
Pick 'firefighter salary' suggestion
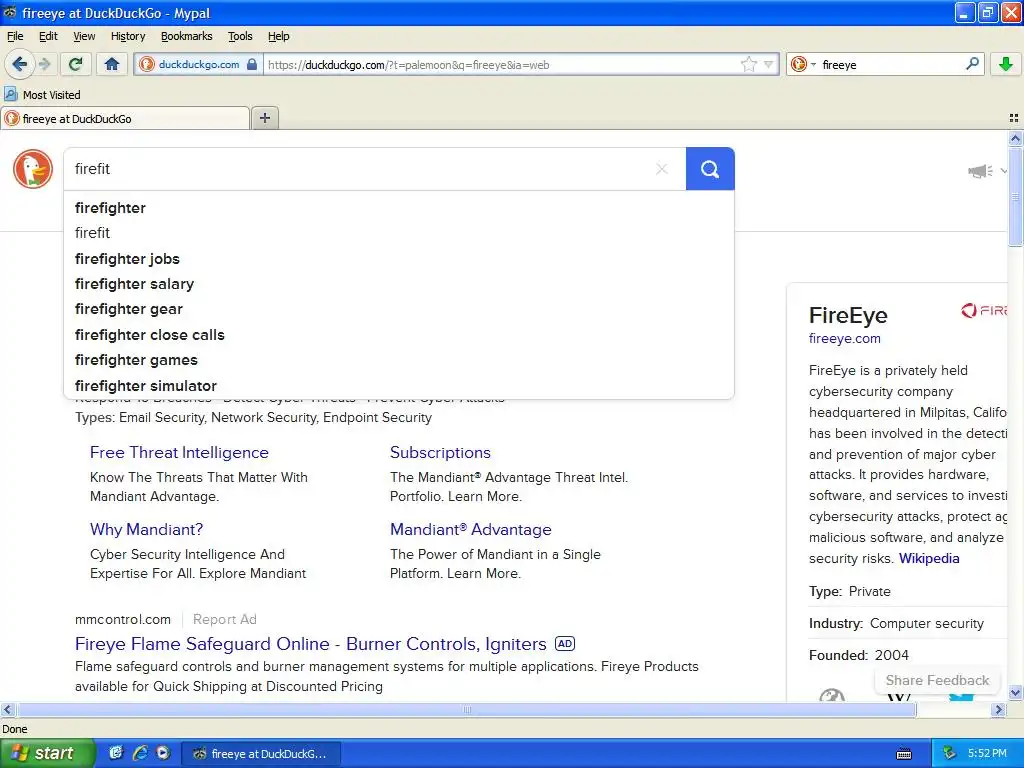pos(398,284)
